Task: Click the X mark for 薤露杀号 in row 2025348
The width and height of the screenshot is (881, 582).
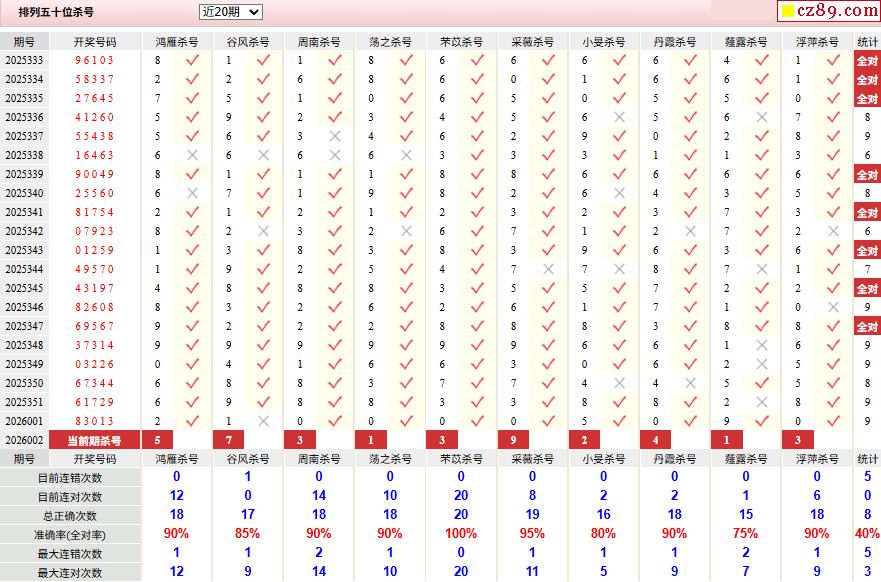Action: point(762,345)
